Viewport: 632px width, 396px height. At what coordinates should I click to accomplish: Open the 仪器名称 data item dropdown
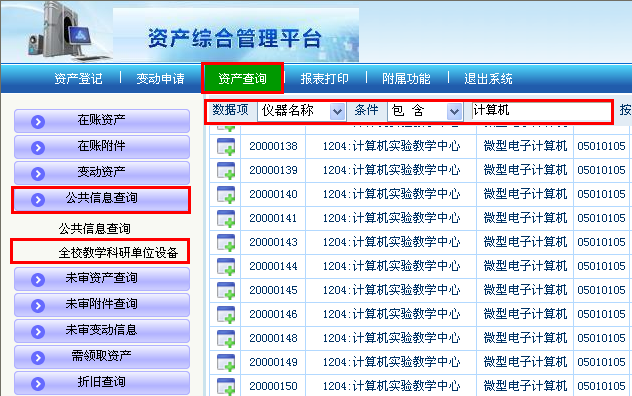tap(301, 111)
